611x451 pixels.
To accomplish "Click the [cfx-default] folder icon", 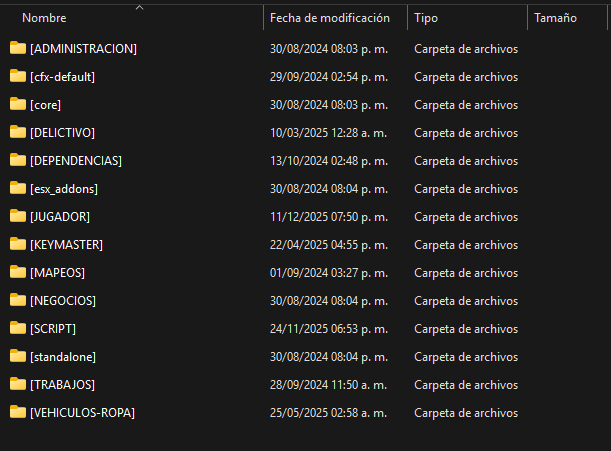I will pos(18,76).
